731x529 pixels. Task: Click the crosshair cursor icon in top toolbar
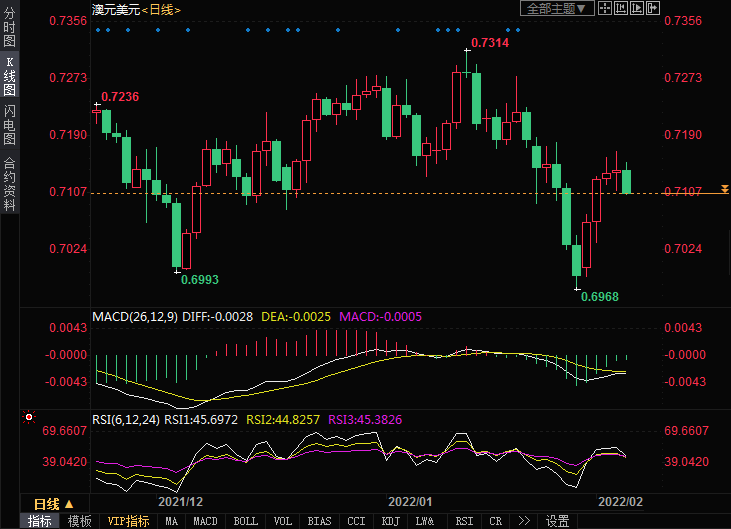607,8
